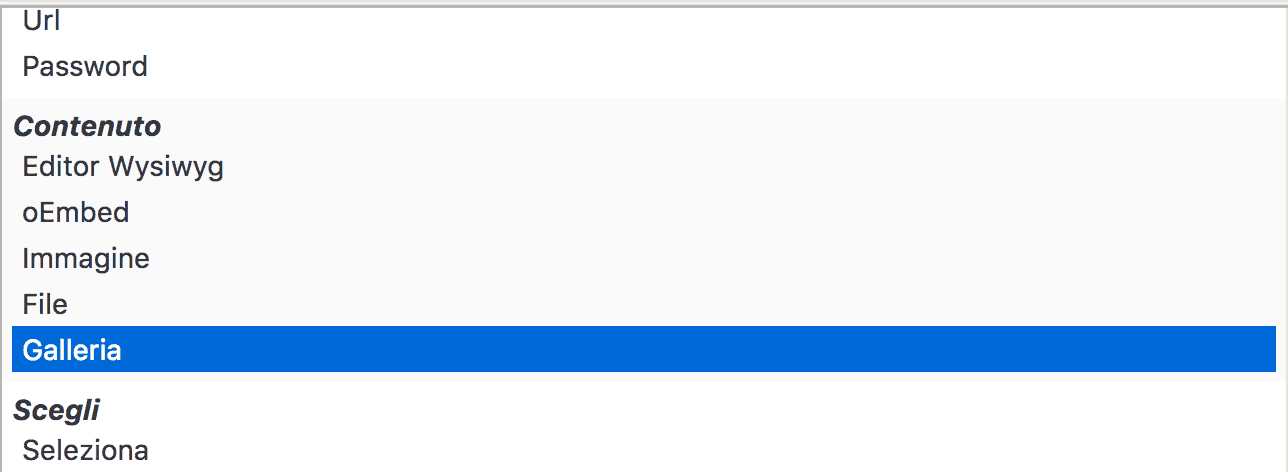The height and width of the screenshot is (472, 1288).
Task: Choose the Password field type
Action: [644, 67]
